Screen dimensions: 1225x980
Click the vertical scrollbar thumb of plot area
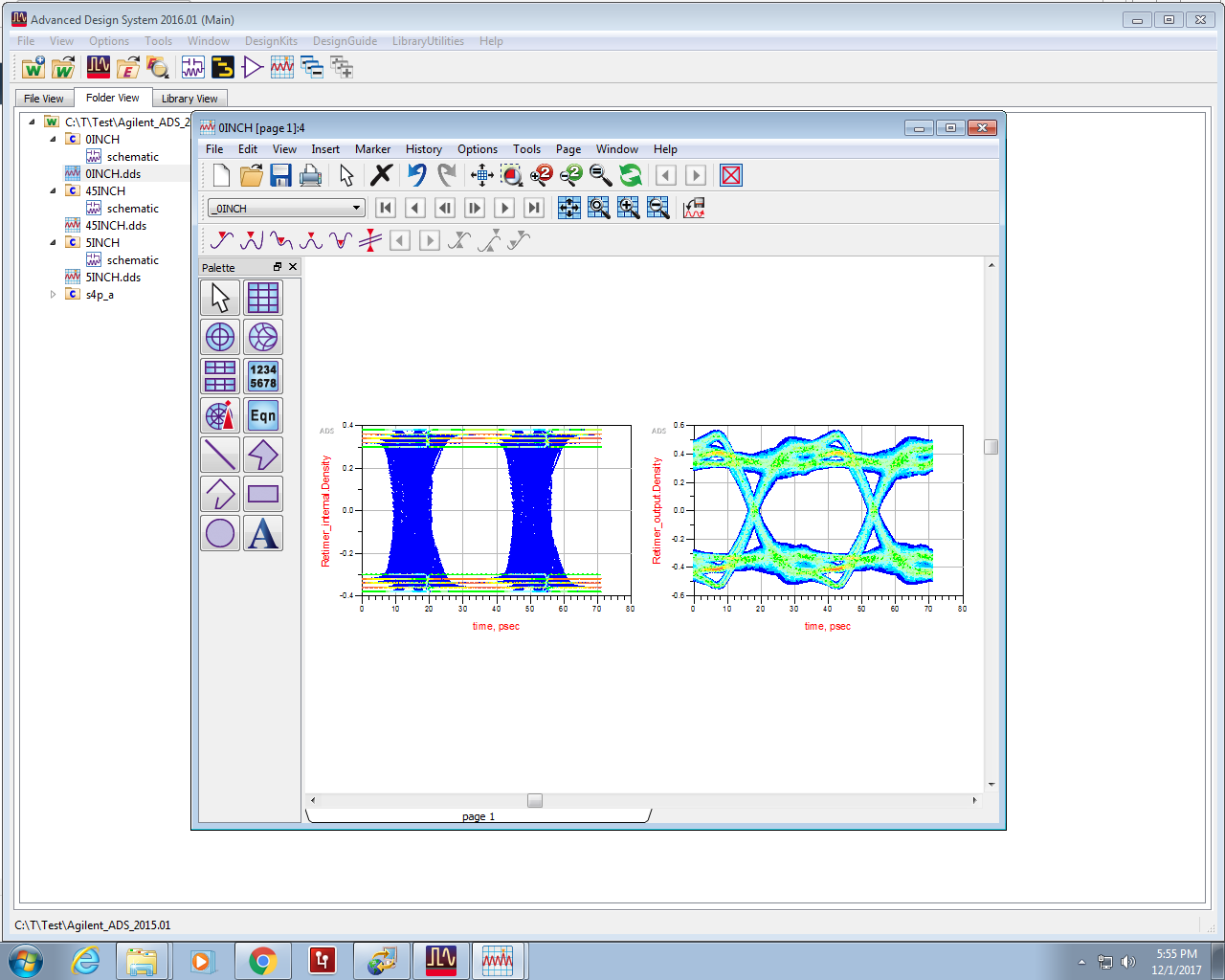(991, 447)
